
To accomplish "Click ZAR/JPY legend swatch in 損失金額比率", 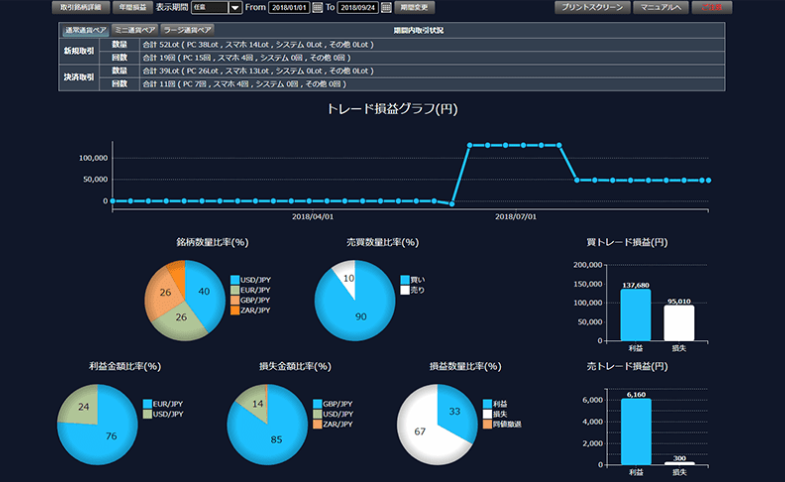I will pos(317,424).
